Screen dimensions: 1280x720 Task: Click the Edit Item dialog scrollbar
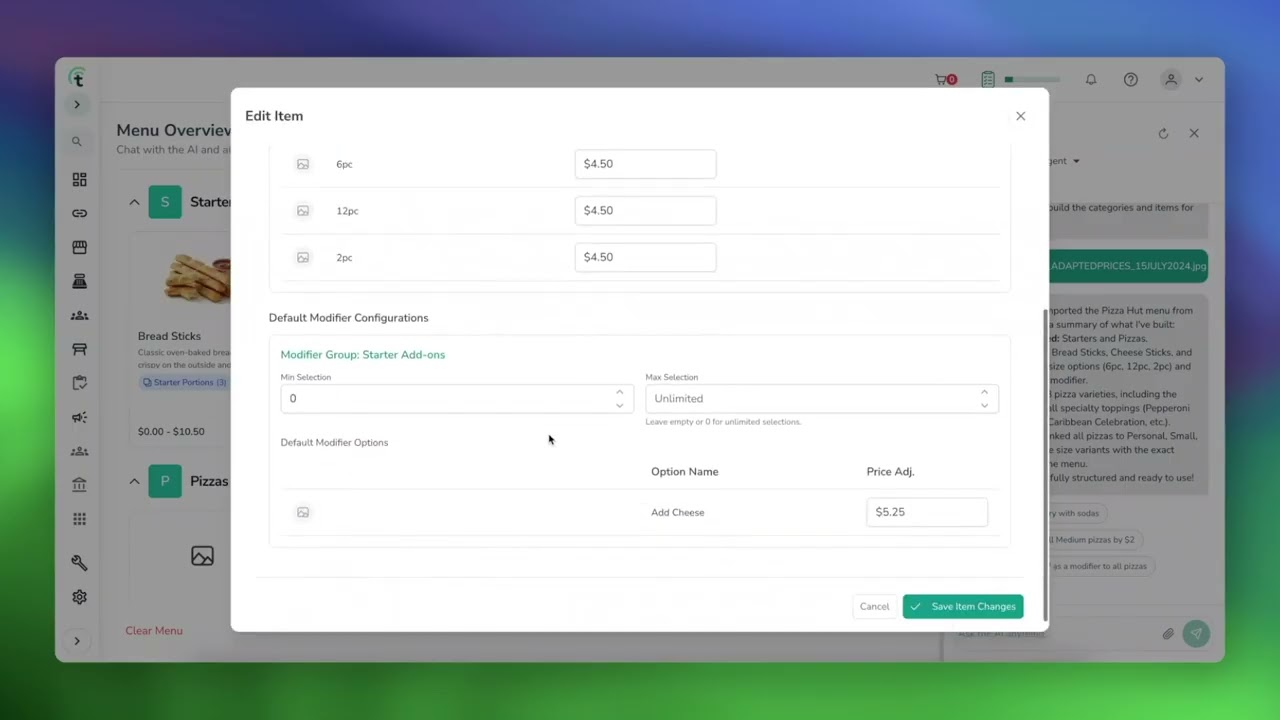[1045, 464]
